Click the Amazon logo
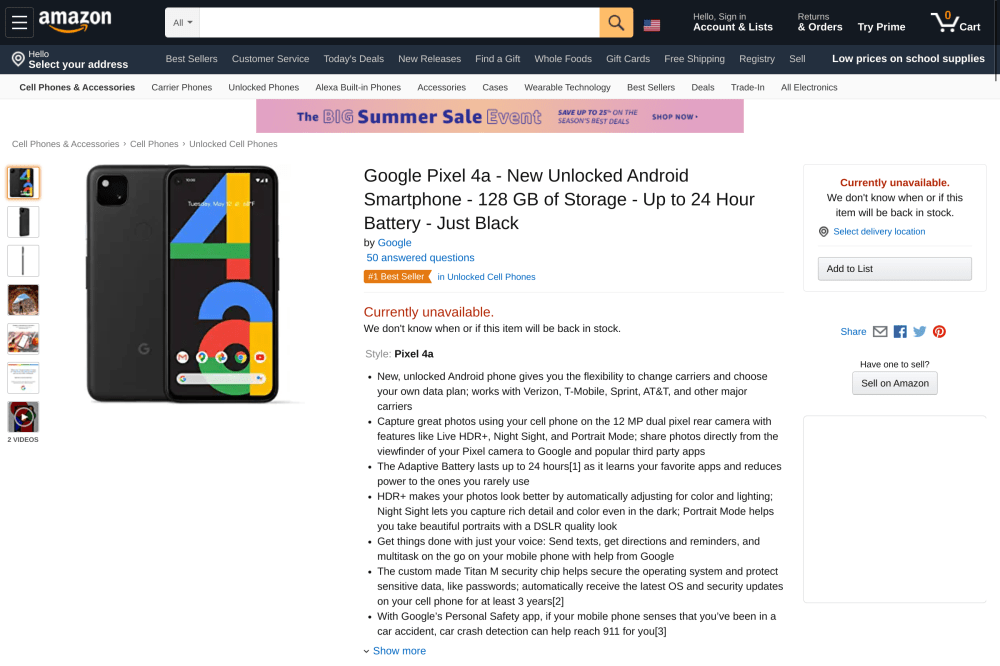 point(75,21)
